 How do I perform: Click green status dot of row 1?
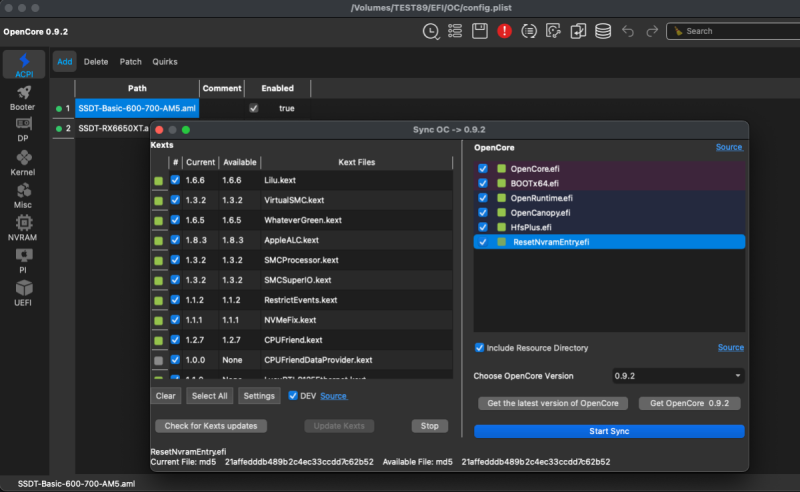point(59,109)
